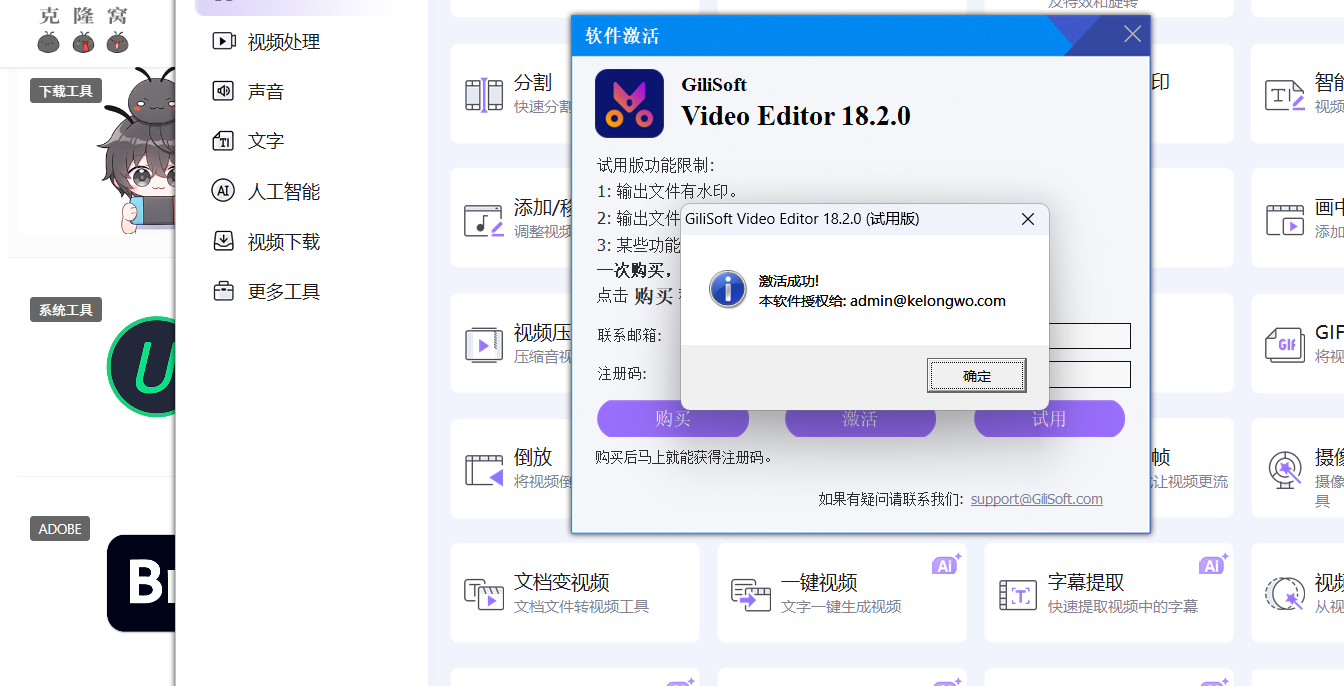
Task: Click the 购买 button
Action: [673, 419]
